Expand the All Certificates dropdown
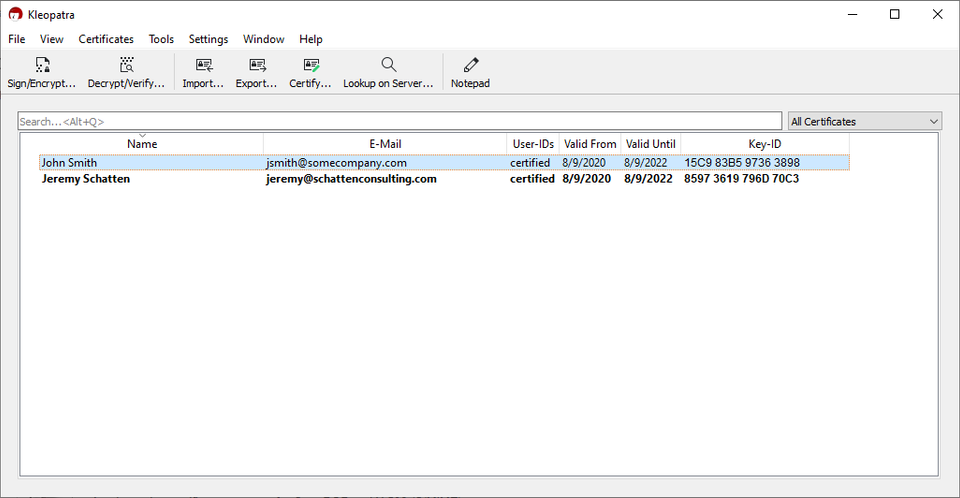Screen dimensions: 960x498 [865, 121]
